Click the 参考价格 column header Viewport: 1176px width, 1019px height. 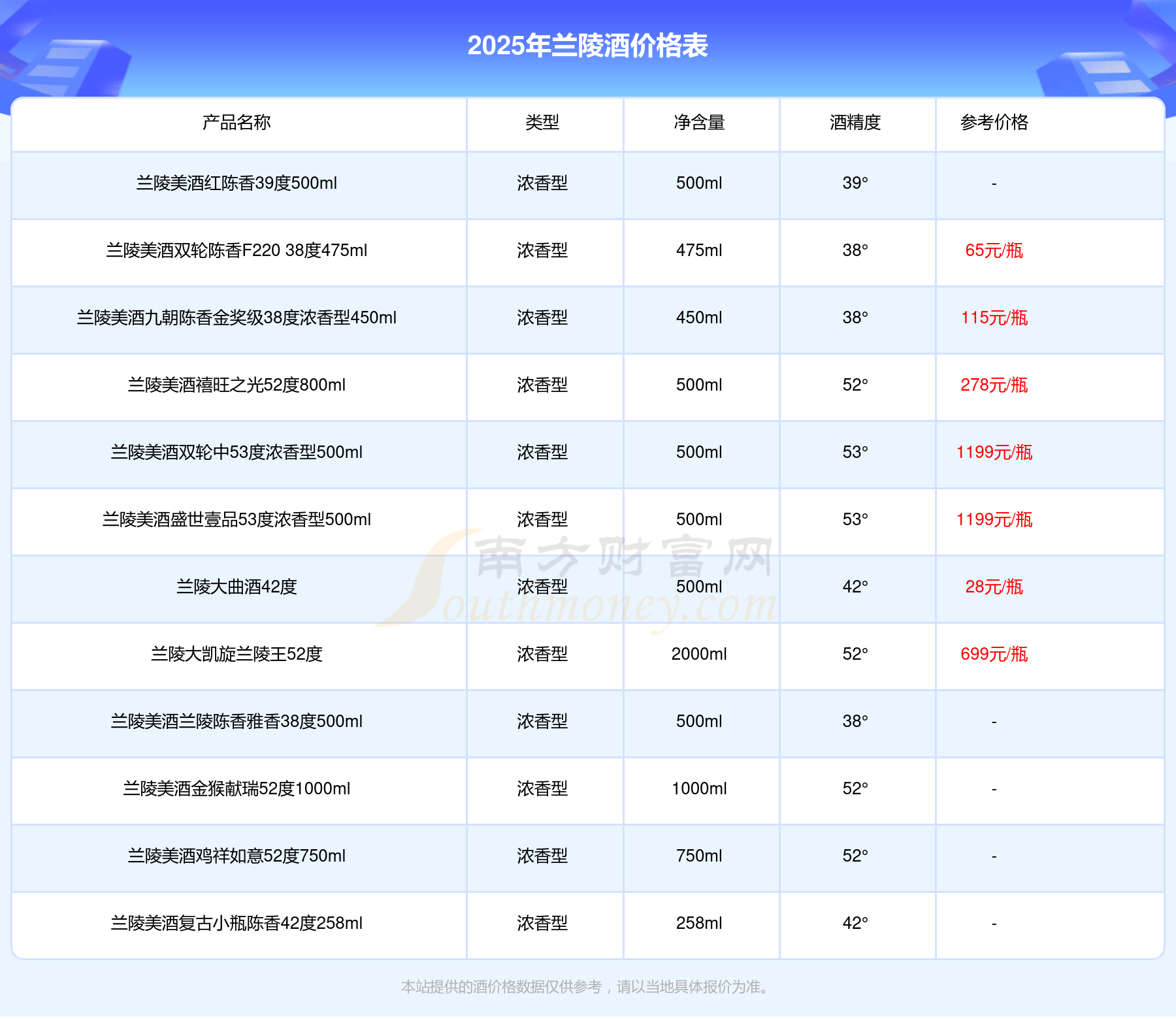994,122
